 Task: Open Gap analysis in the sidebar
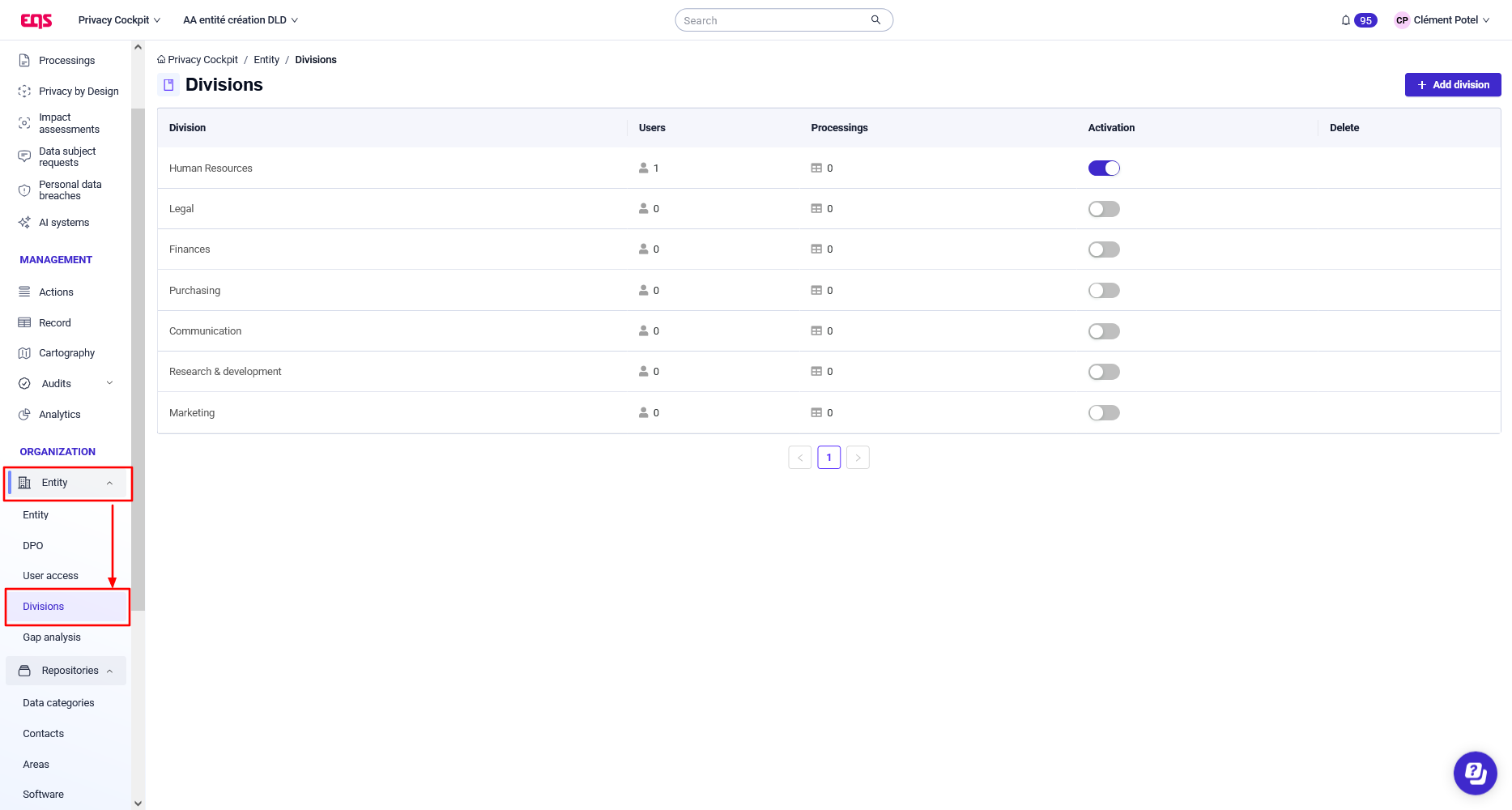click(52, 637)
